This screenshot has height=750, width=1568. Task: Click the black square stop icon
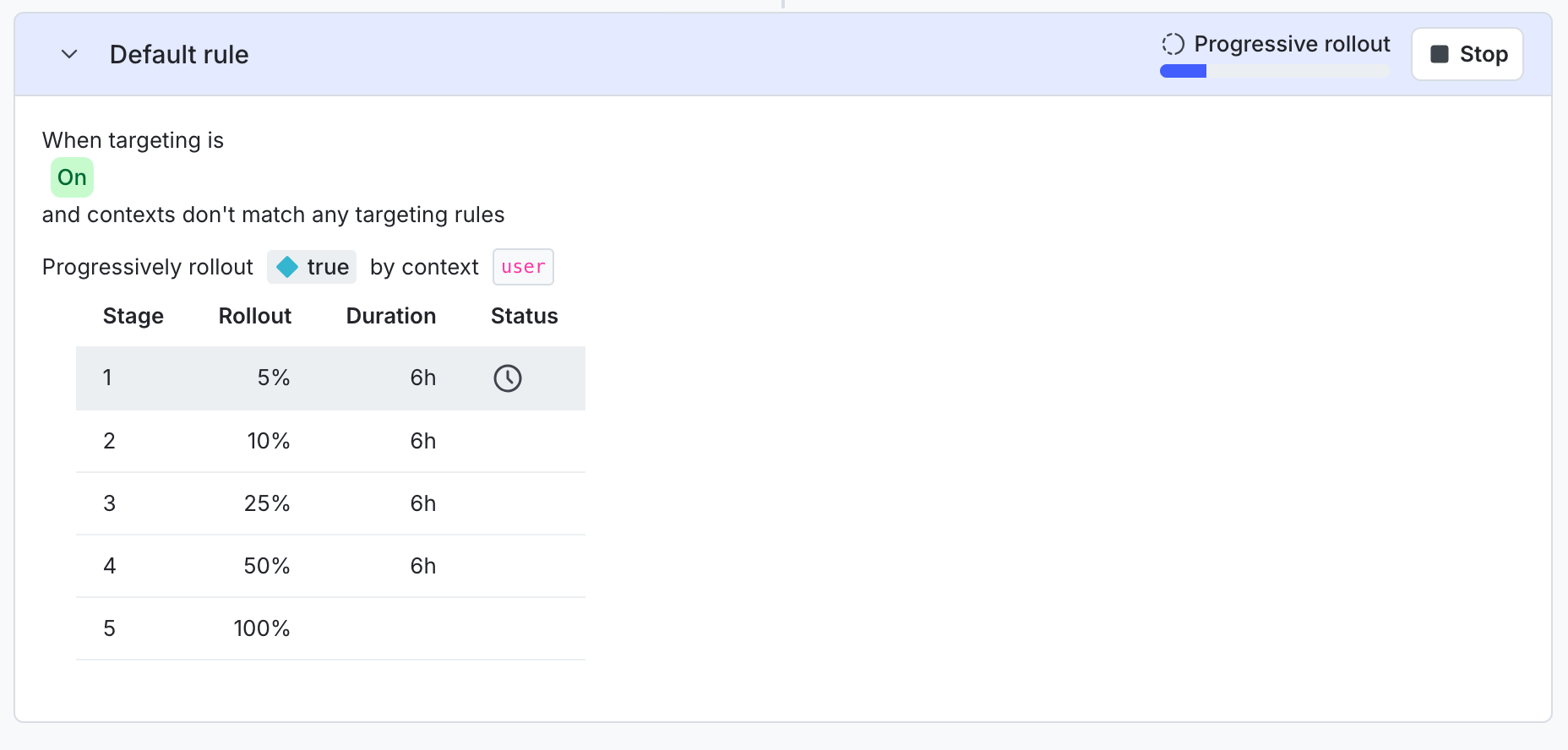coord(1440,54)
